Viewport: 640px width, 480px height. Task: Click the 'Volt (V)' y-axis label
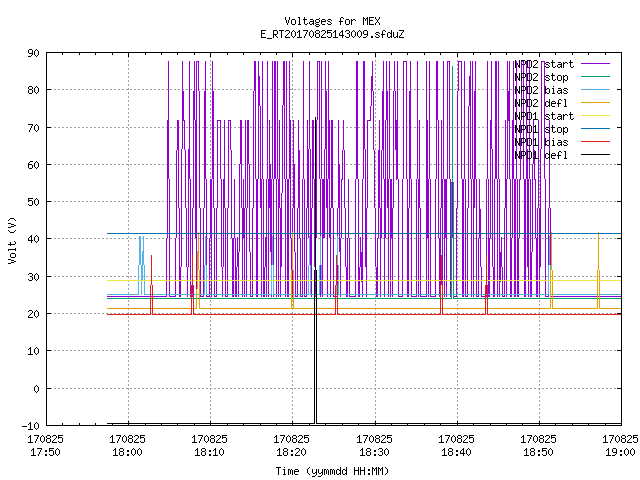[13, 241]
